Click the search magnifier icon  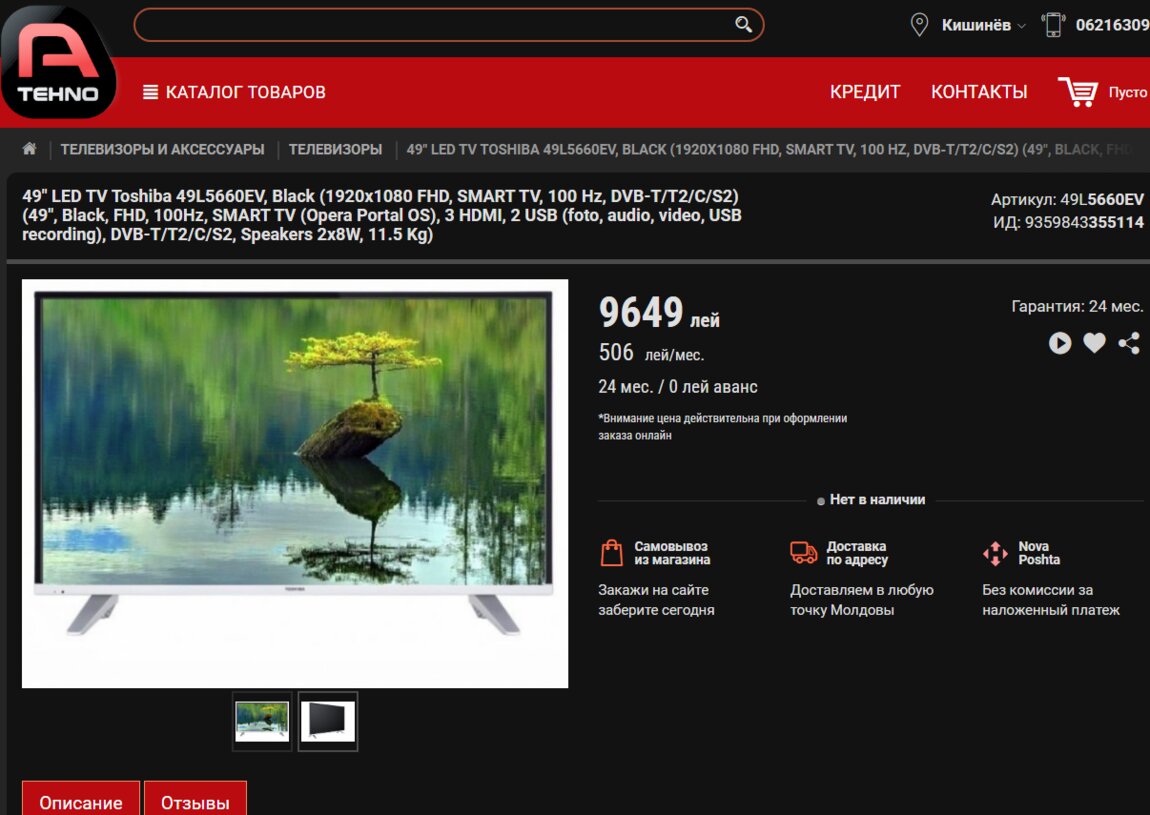click(x=743, y=25)
